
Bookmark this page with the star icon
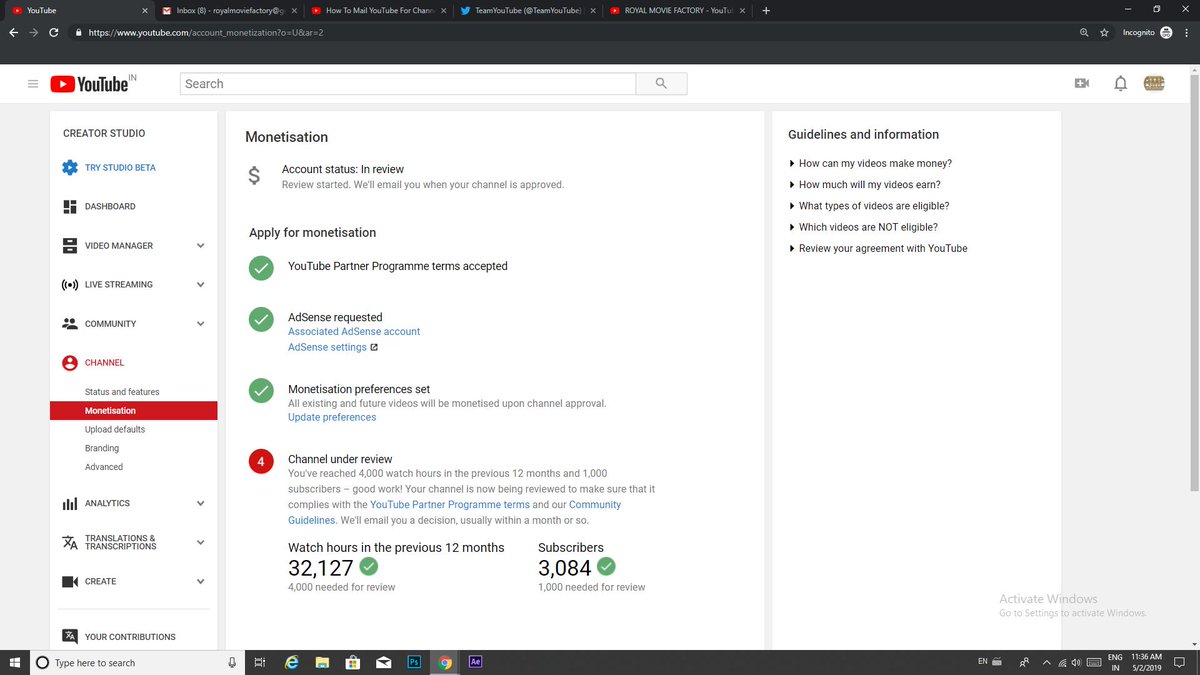1104,32
